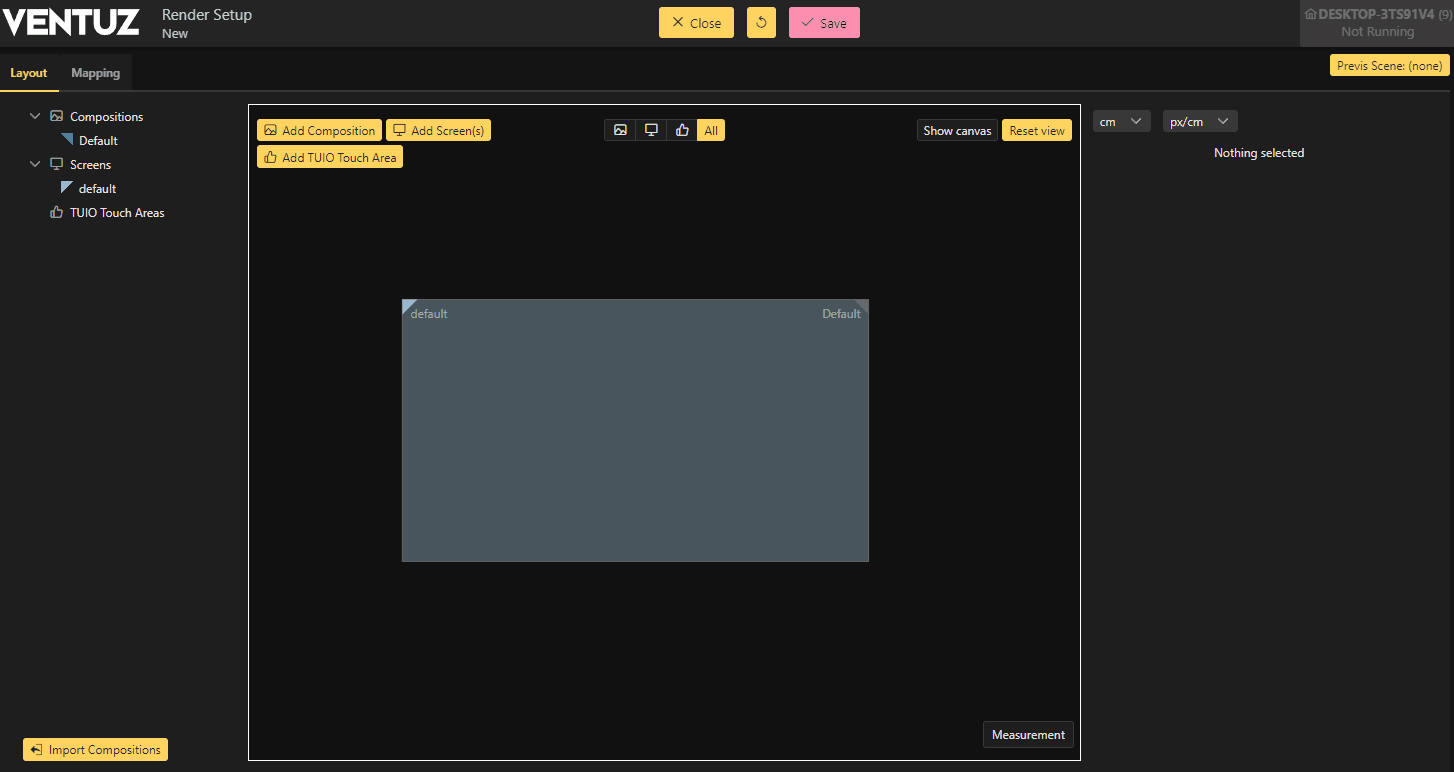The image size is (1454, 772).
Task: Toggle the Measurement overlay
Action: [1028, 735]
